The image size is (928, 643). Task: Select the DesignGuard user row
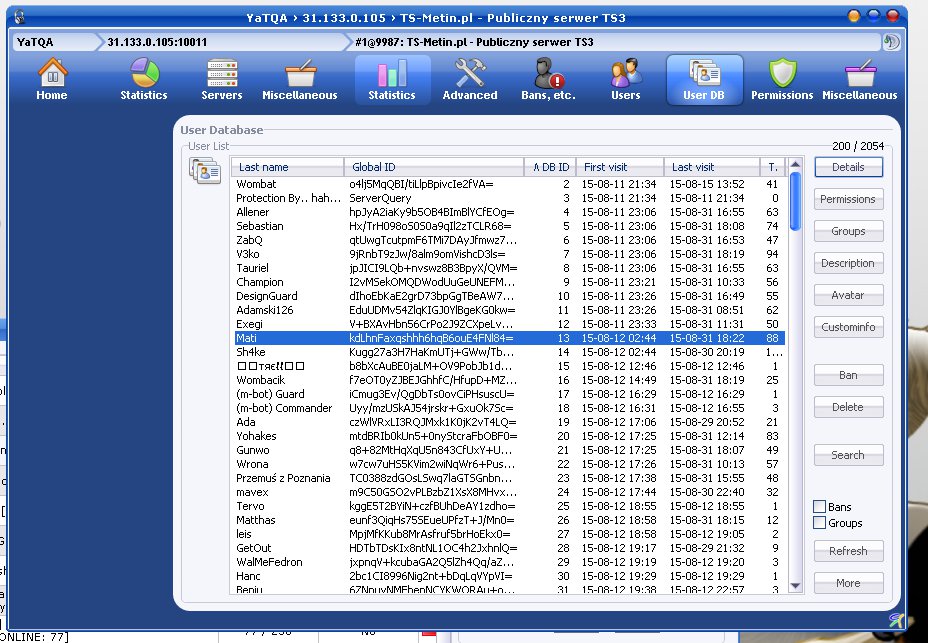click(x=510, y=296)
